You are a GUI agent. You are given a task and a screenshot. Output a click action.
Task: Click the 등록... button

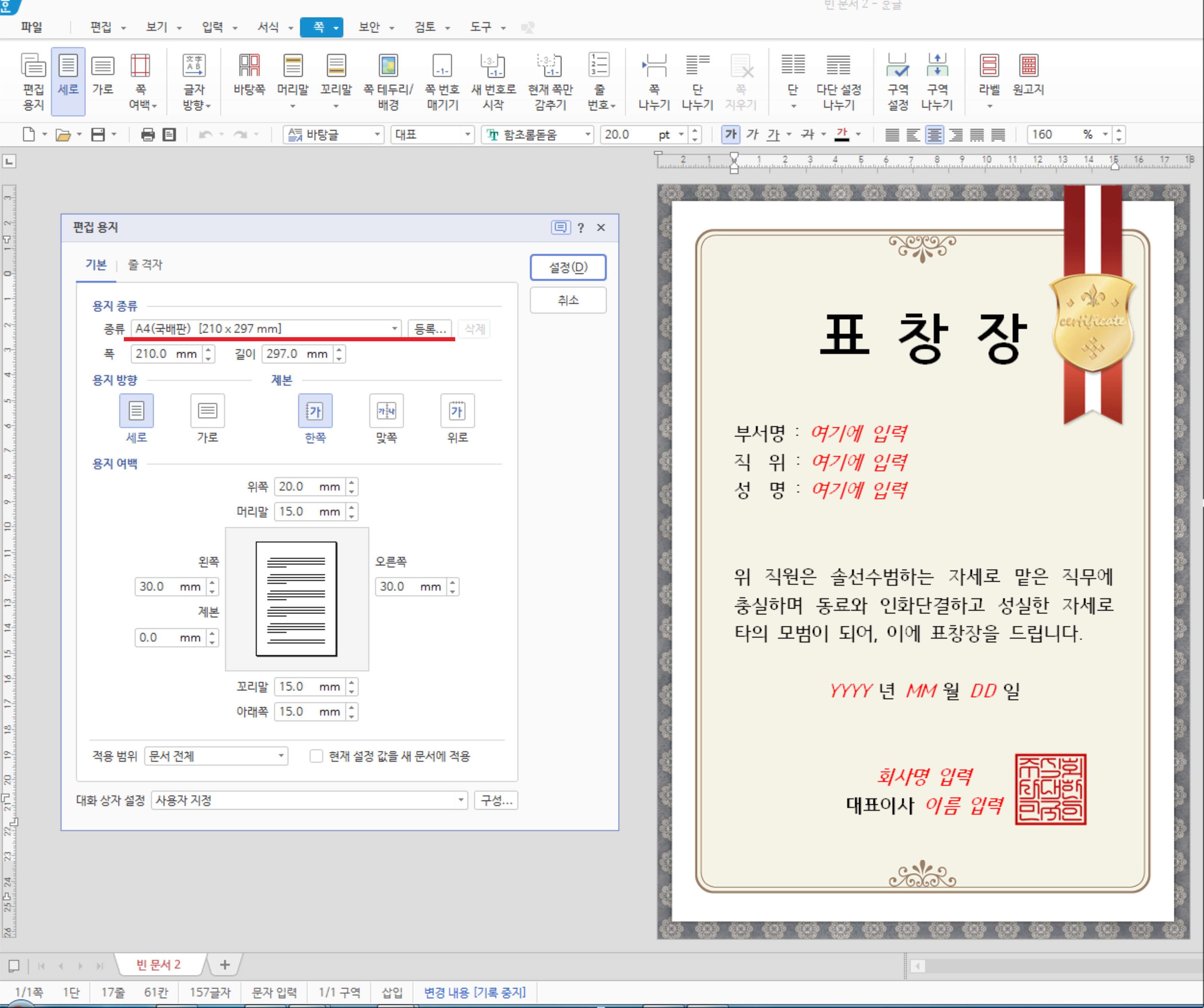(430, 329)
